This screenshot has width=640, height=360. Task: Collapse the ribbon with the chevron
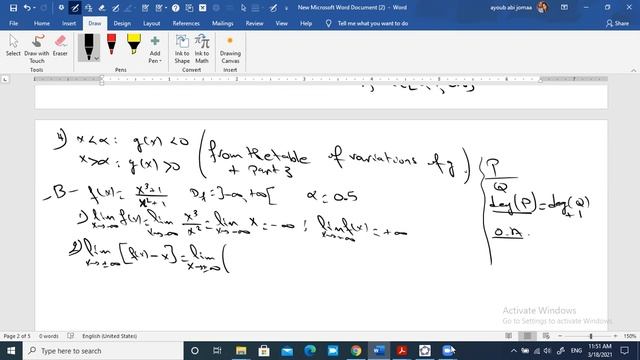[x=633, y=70]
